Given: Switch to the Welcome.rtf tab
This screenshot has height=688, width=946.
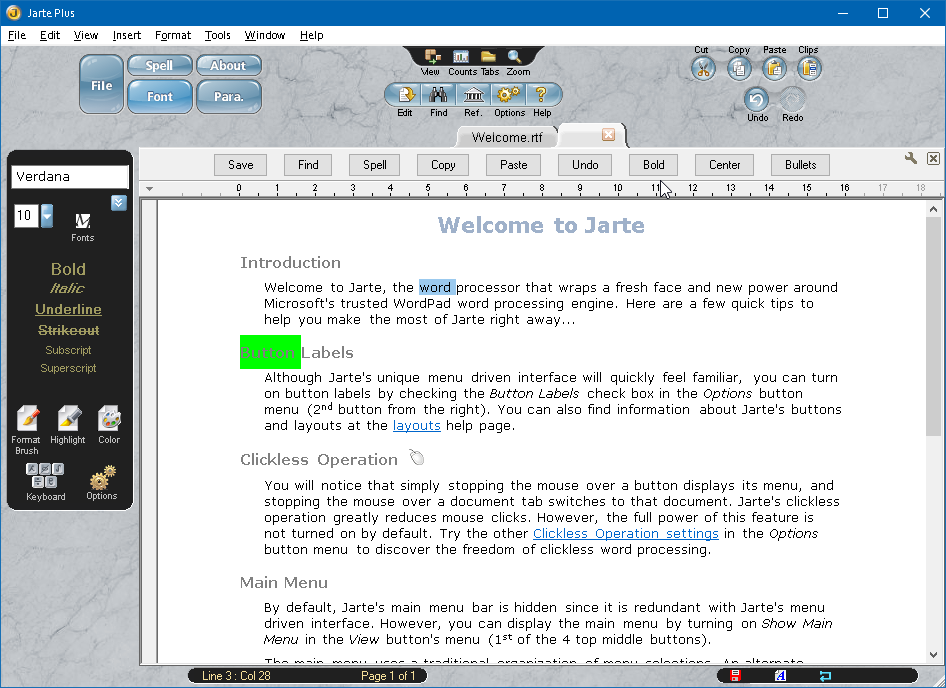Looking at the screenshot, I should click(x=507, y=137).
